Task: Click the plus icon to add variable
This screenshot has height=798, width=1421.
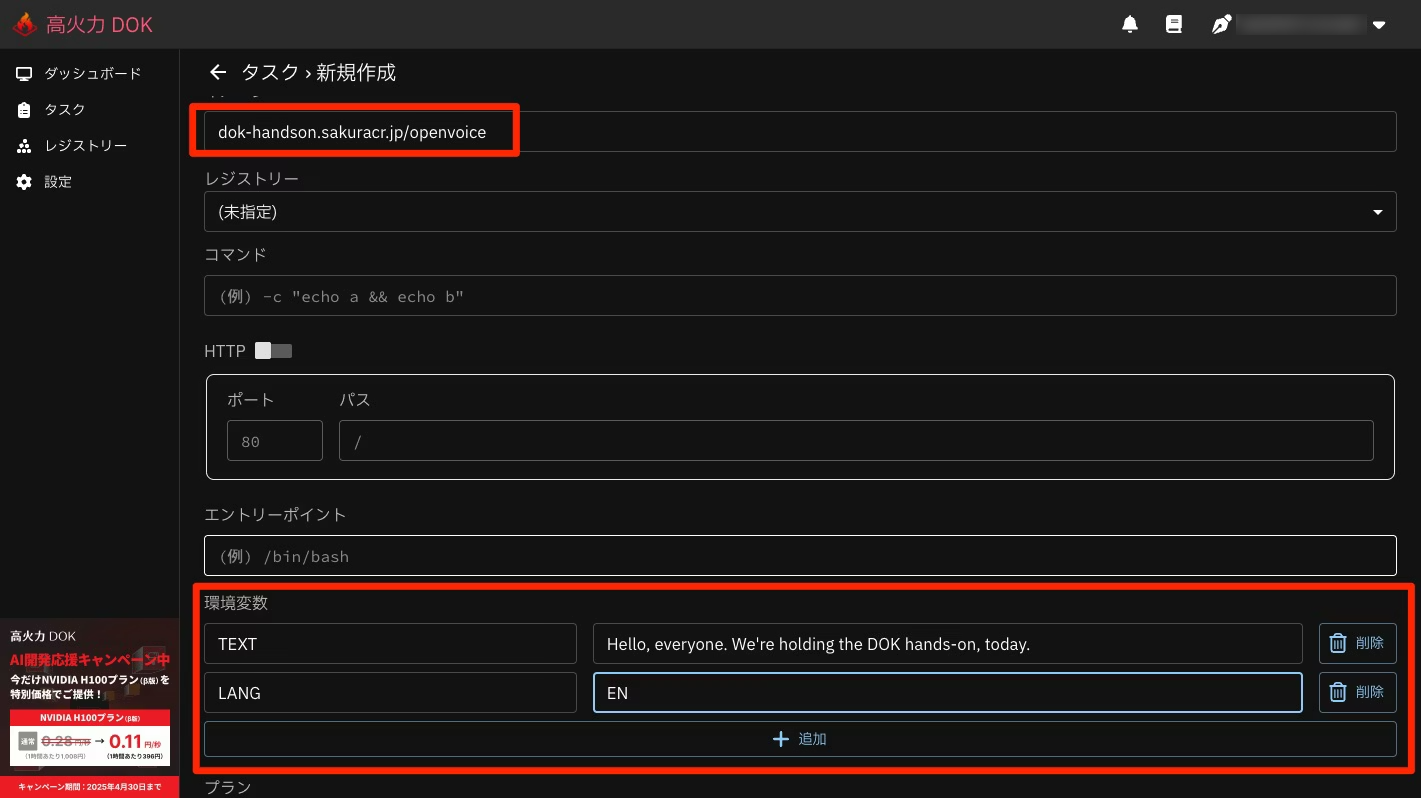Action: [x=782, y=739]
